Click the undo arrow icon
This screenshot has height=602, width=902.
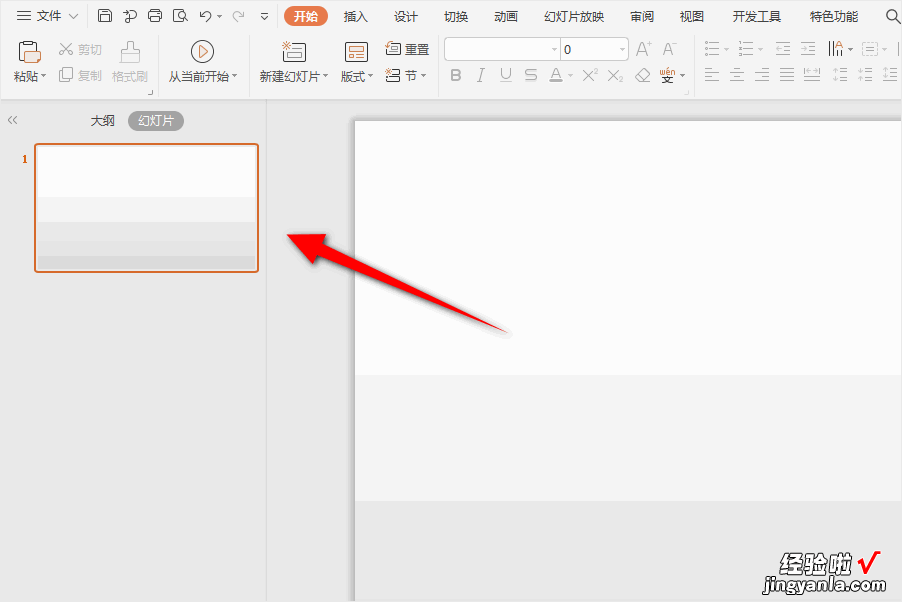pyautogui.click(x=205, y=16)
